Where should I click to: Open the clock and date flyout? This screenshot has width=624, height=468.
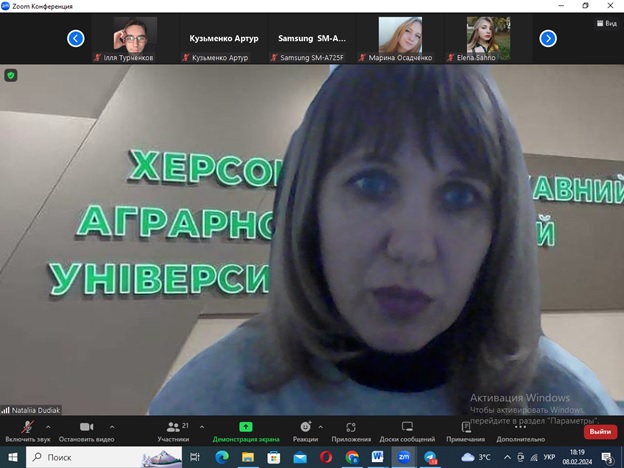click(x=577, y=457)
